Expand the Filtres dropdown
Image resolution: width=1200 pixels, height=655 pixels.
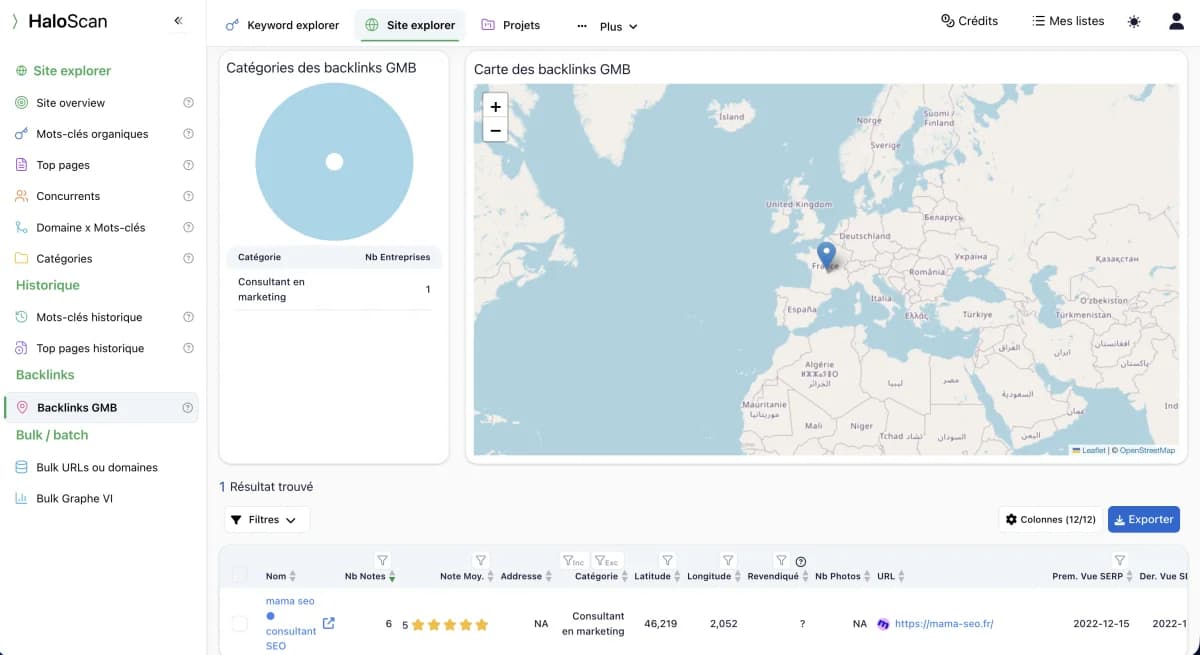tap(265, 519)
